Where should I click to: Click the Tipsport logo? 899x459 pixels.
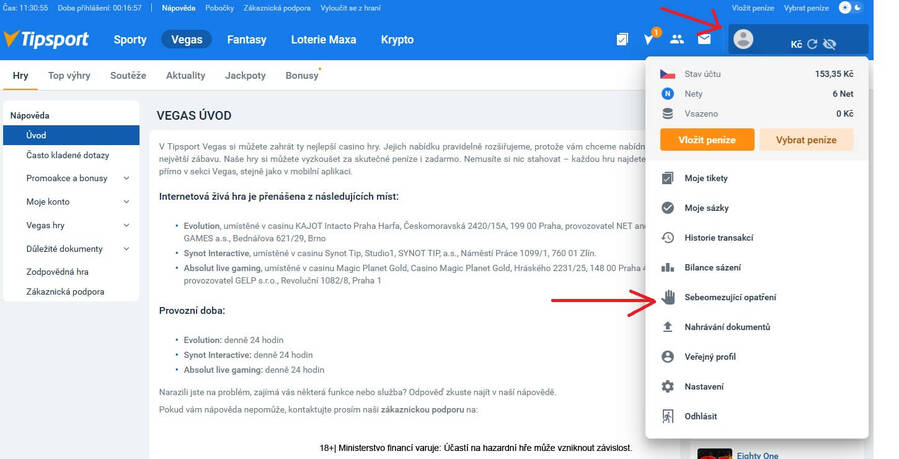(47, 40)
